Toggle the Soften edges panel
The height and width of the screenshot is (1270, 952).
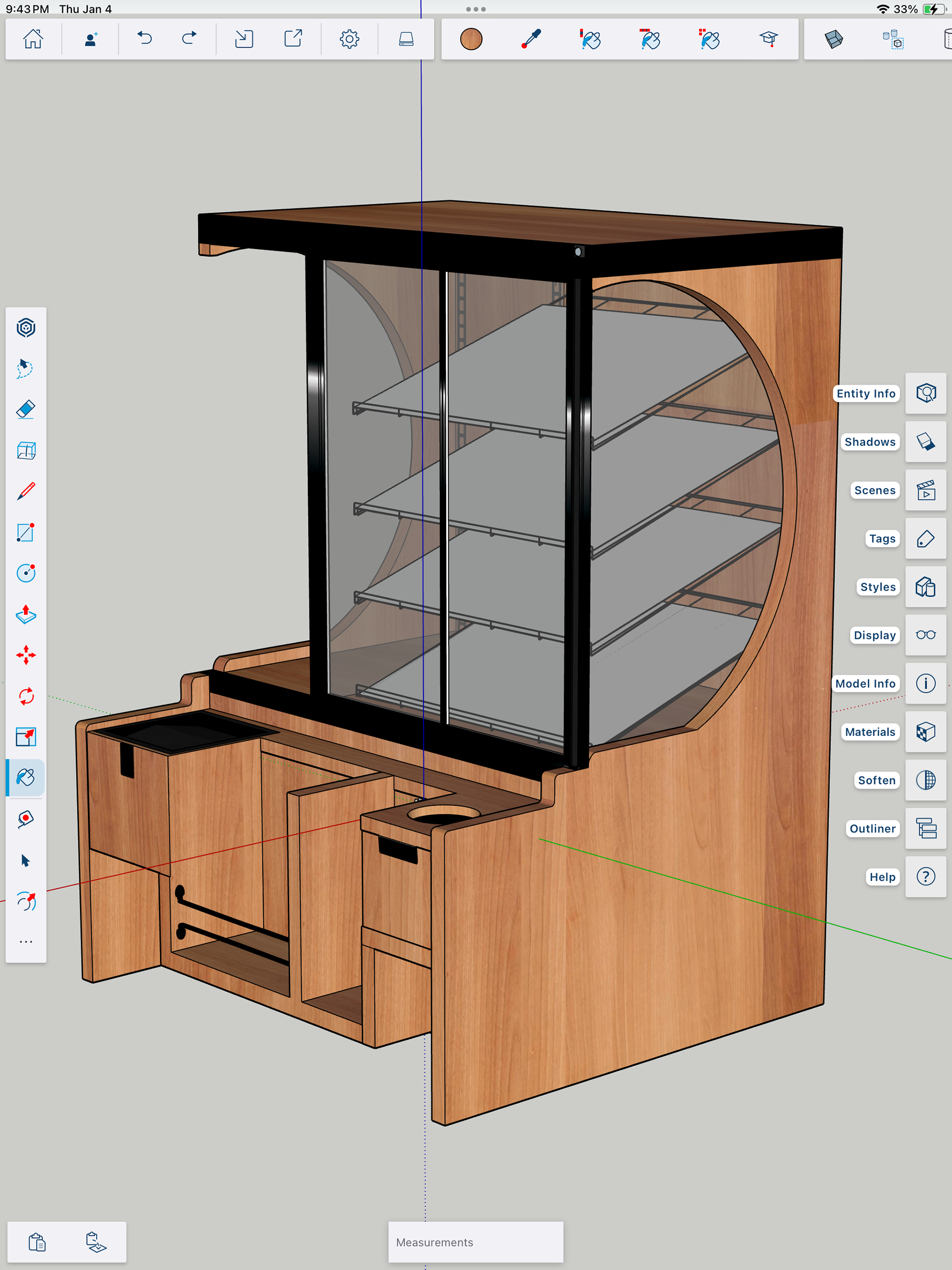coord(925,780)
